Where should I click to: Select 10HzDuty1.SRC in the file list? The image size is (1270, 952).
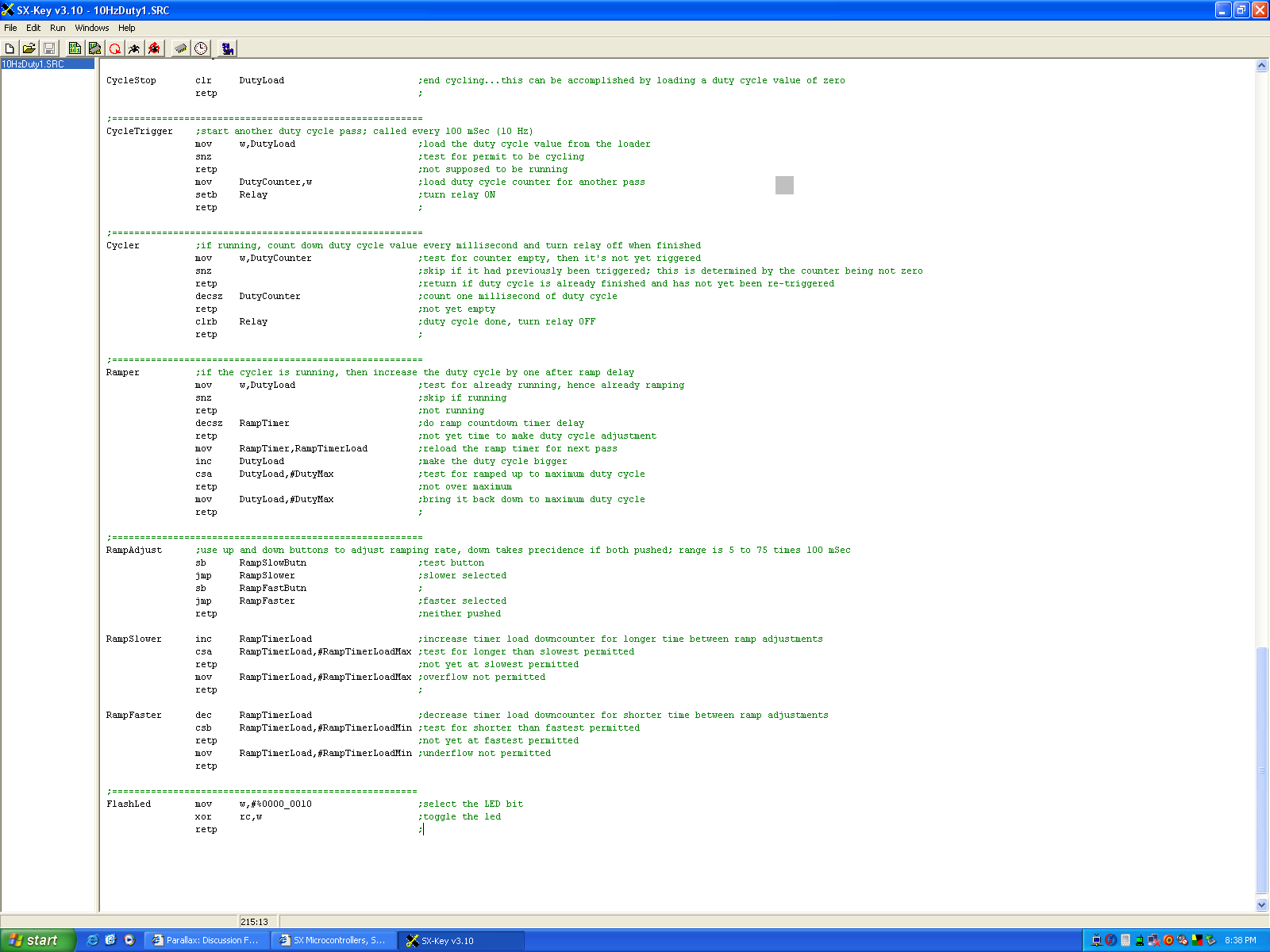tap(33, 64)
